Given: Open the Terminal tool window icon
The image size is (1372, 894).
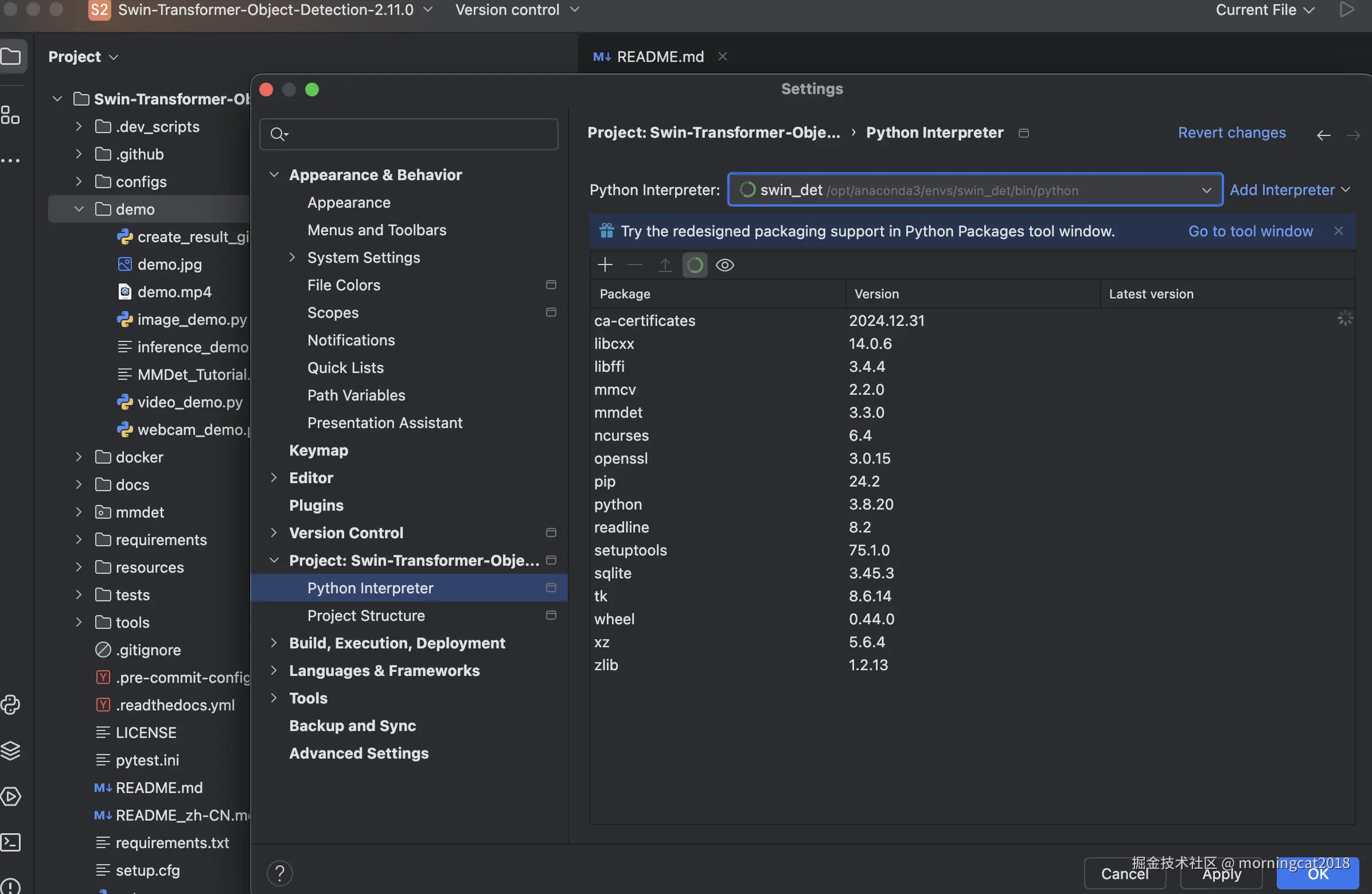Looking at the screenshot, I should point(11,842).
